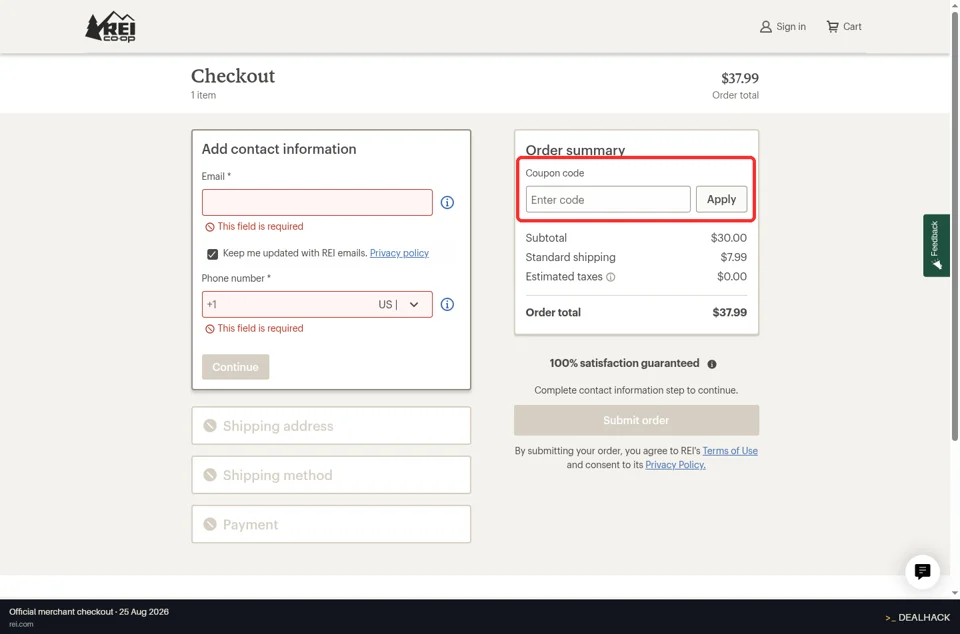
Task: Open the Cart
Action: tap(844, 27)
